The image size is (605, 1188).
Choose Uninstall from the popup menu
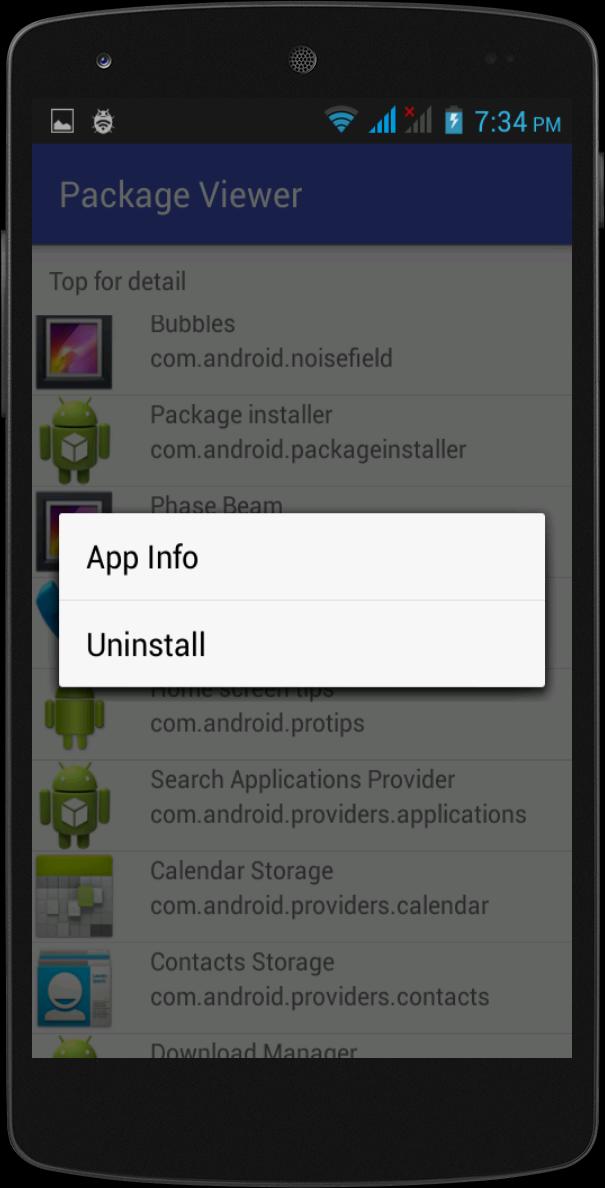click(x=301, y=644)
